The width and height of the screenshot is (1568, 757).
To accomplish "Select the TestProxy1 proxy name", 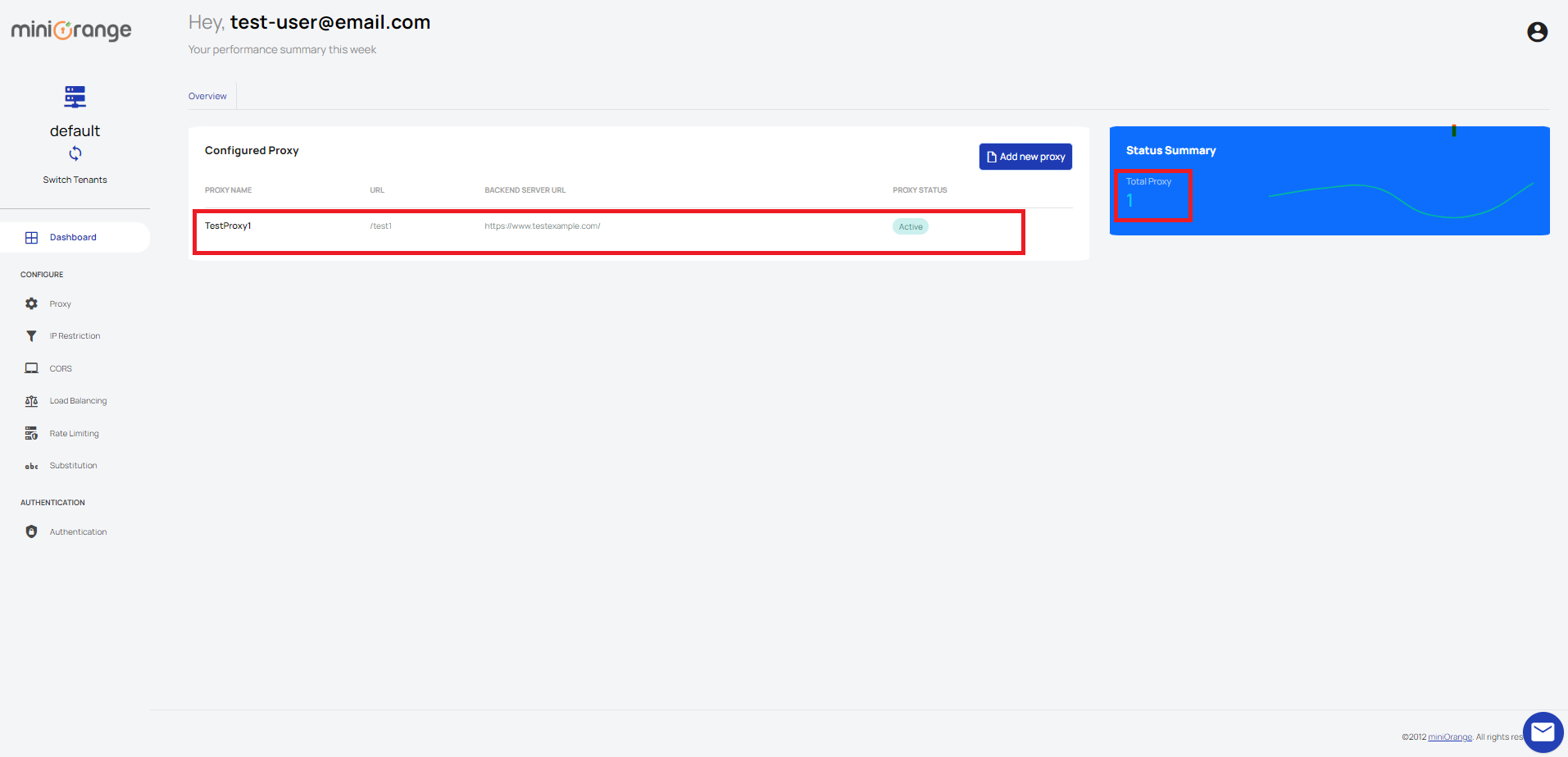I will [x=228, y=226].
